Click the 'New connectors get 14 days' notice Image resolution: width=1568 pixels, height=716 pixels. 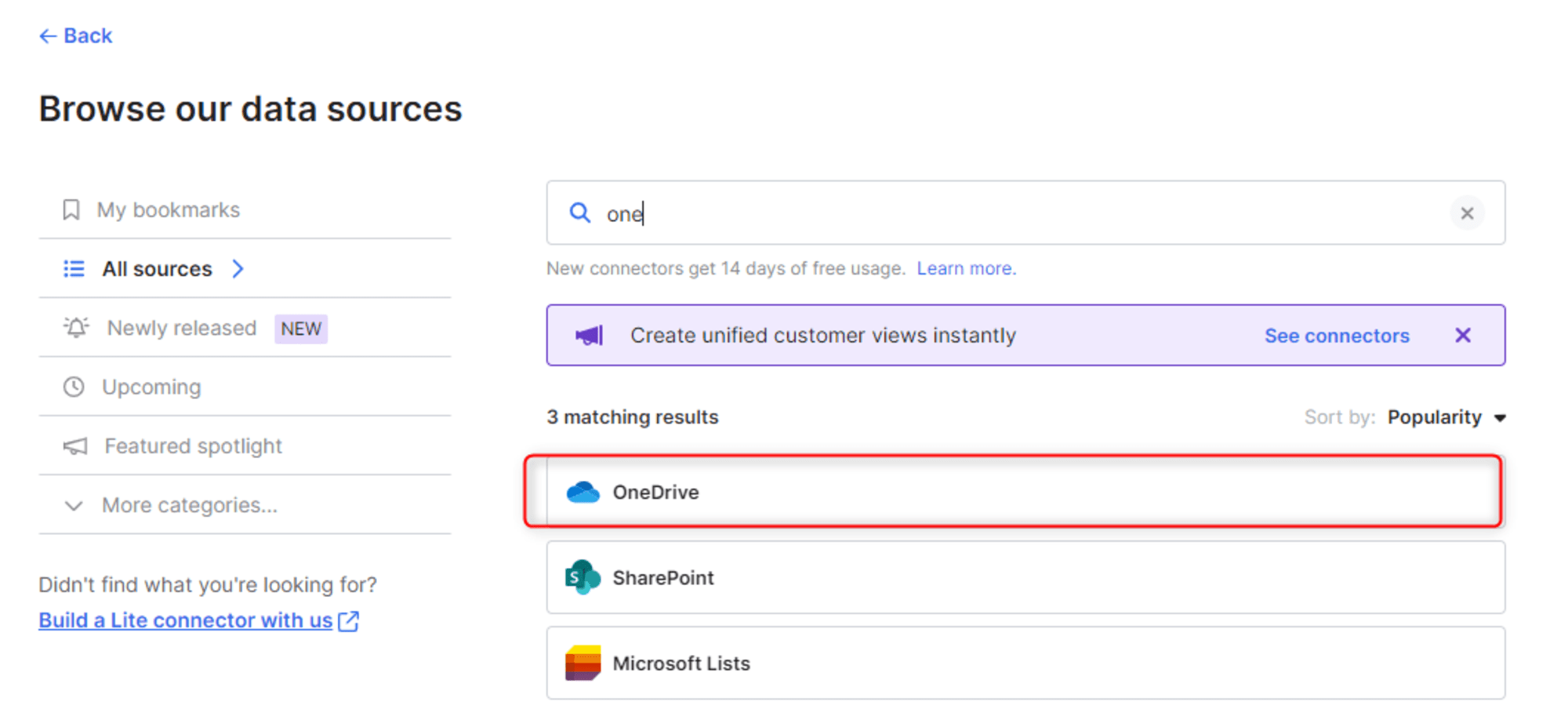pos(726,268)
